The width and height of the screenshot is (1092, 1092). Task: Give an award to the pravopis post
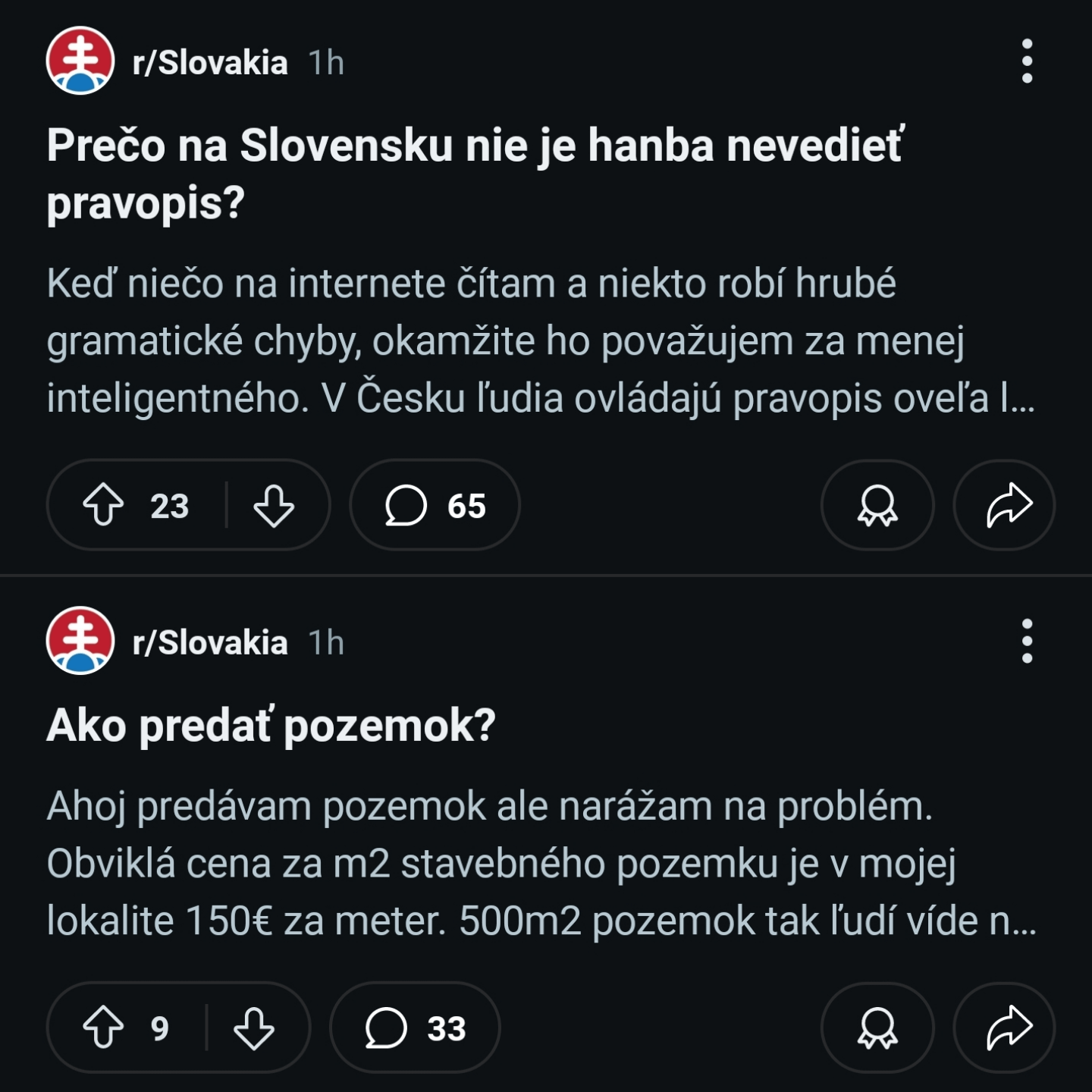click(x=877, y=505)
